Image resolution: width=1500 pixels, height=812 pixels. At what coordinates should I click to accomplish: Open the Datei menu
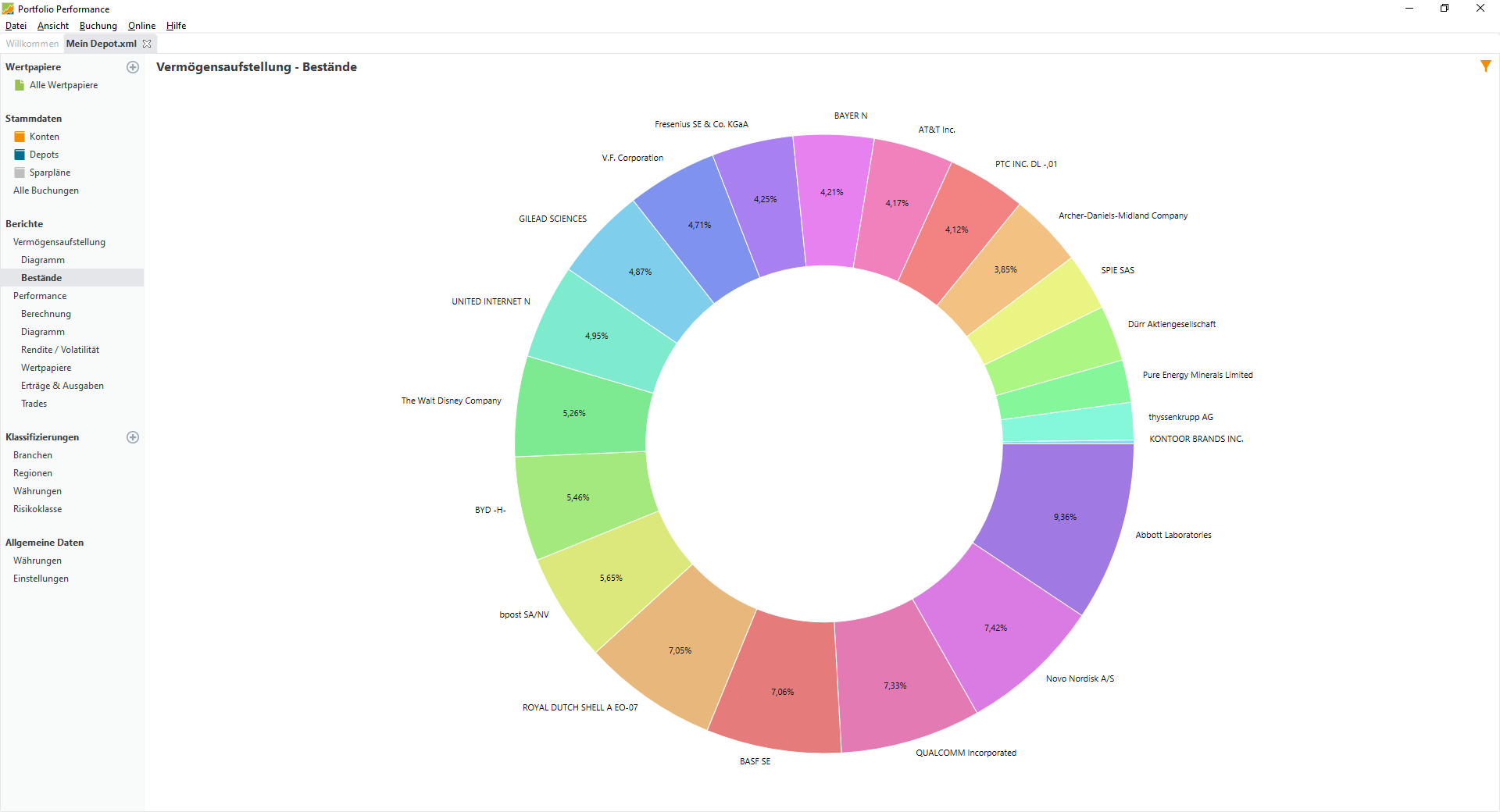(x=16, y=26)
